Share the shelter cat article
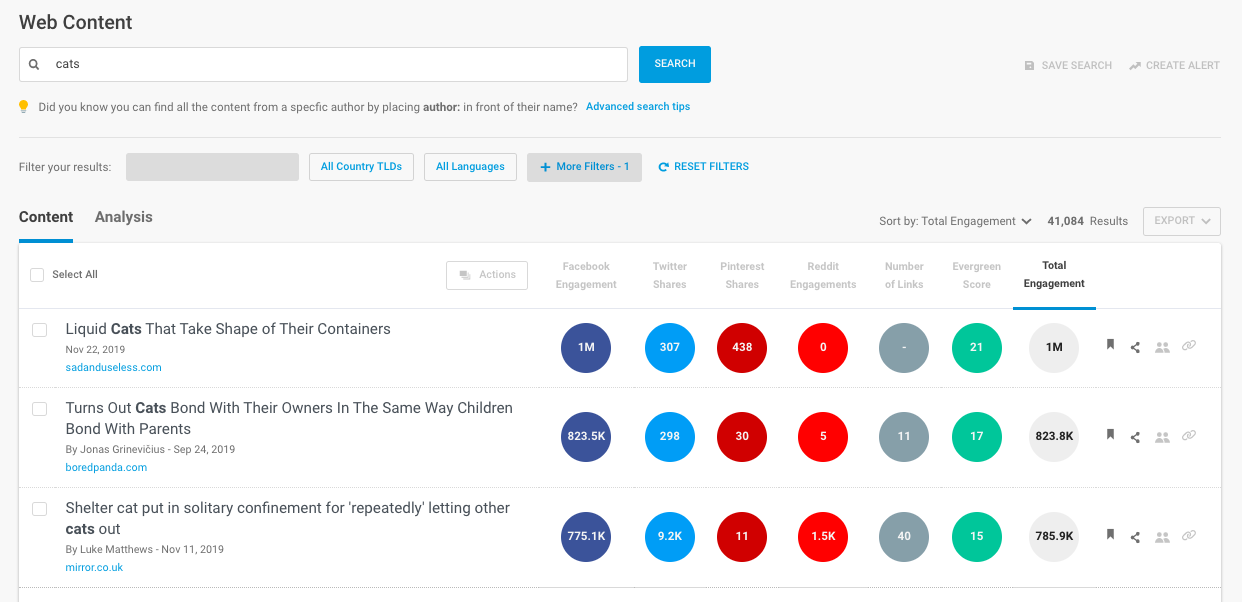Image resolution: width=1242 pixels, height=602 pixels. 1135,536
